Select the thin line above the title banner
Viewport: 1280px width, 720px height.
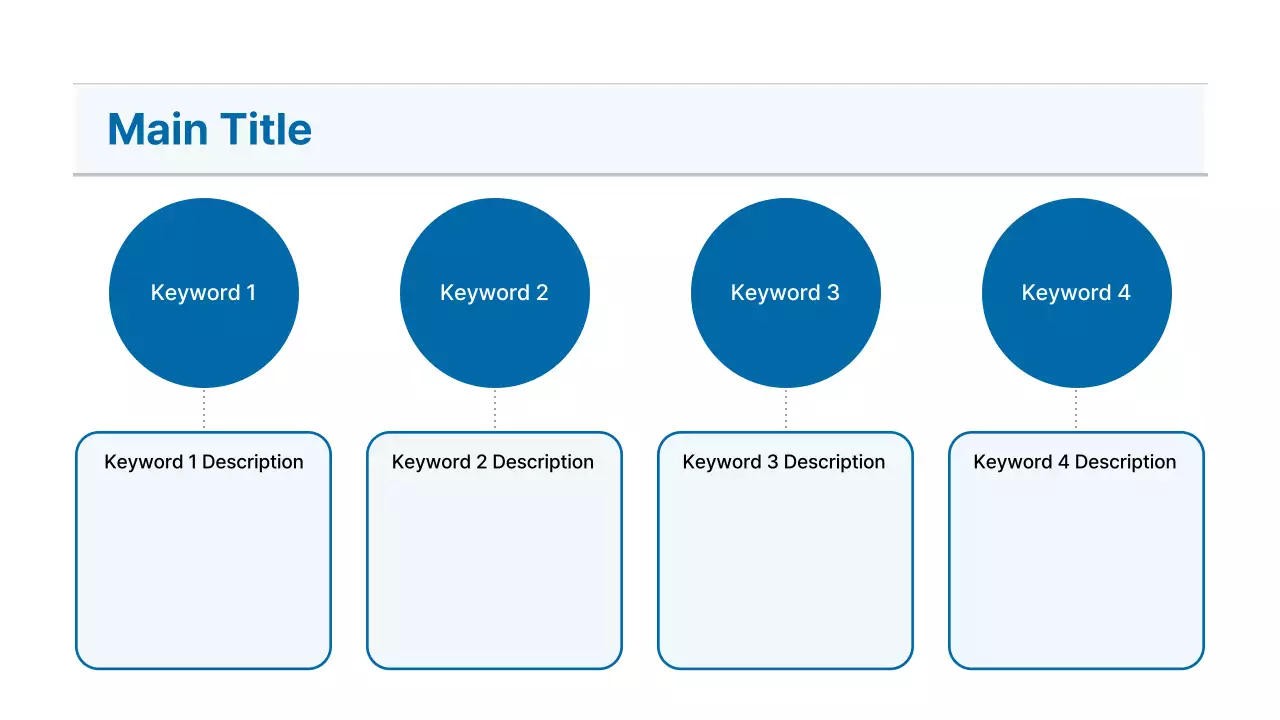tap(640, 84)
